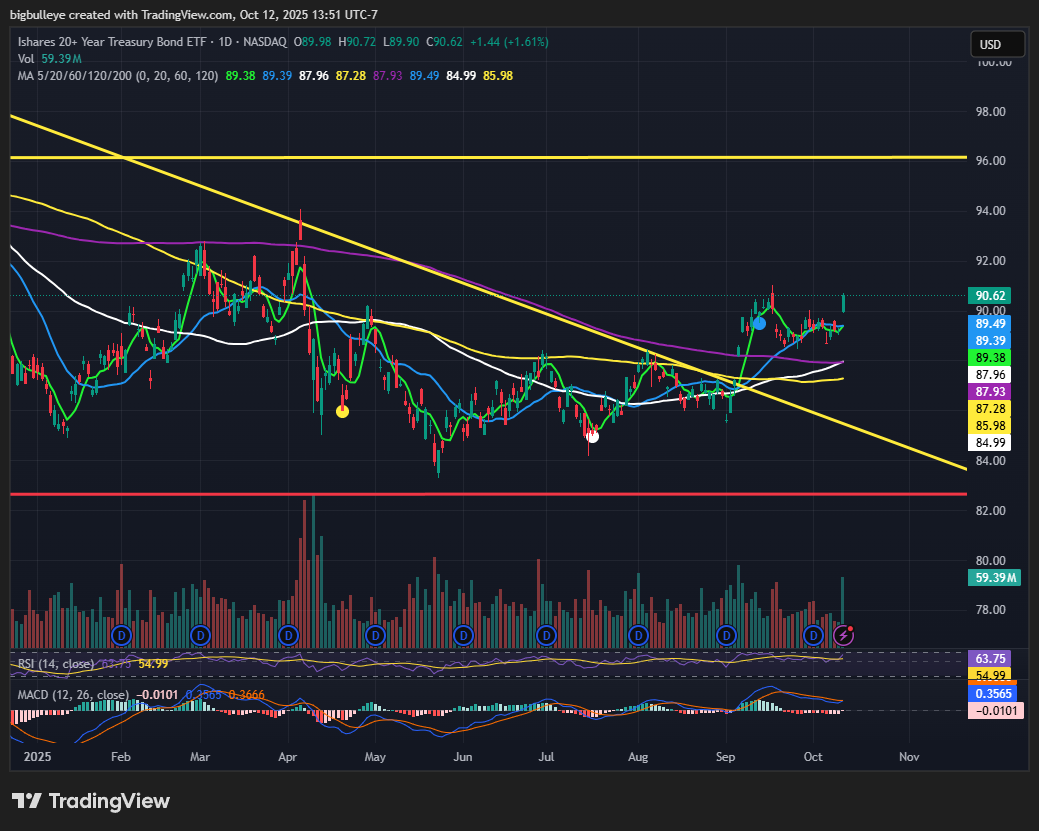The height and width of the screenshot is (831, 1039).
Task: Click the 82.00 price axis label
Action: click(991, 510)
